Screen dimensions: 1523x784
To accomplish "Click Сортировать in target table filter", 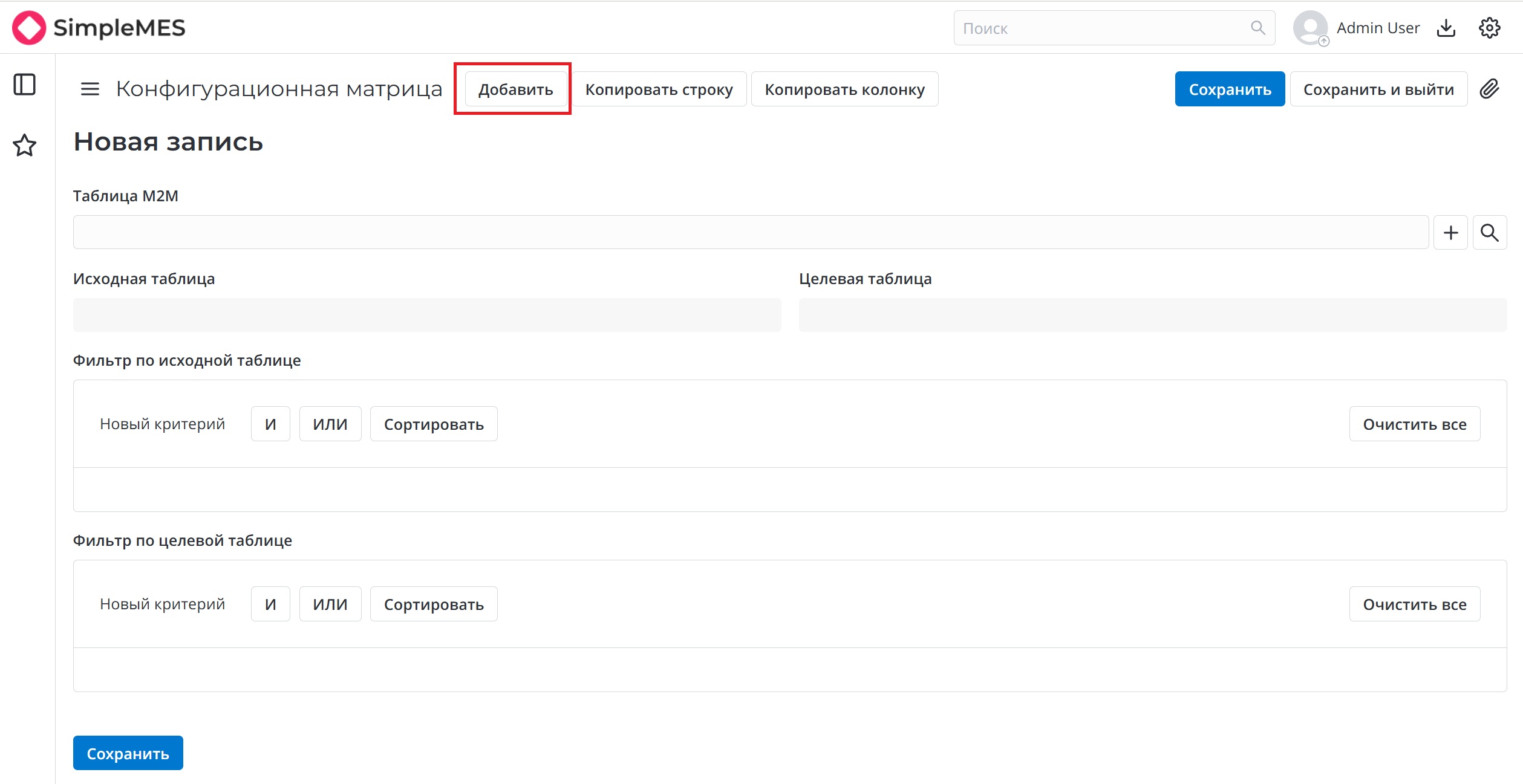I will click(434, 604).
